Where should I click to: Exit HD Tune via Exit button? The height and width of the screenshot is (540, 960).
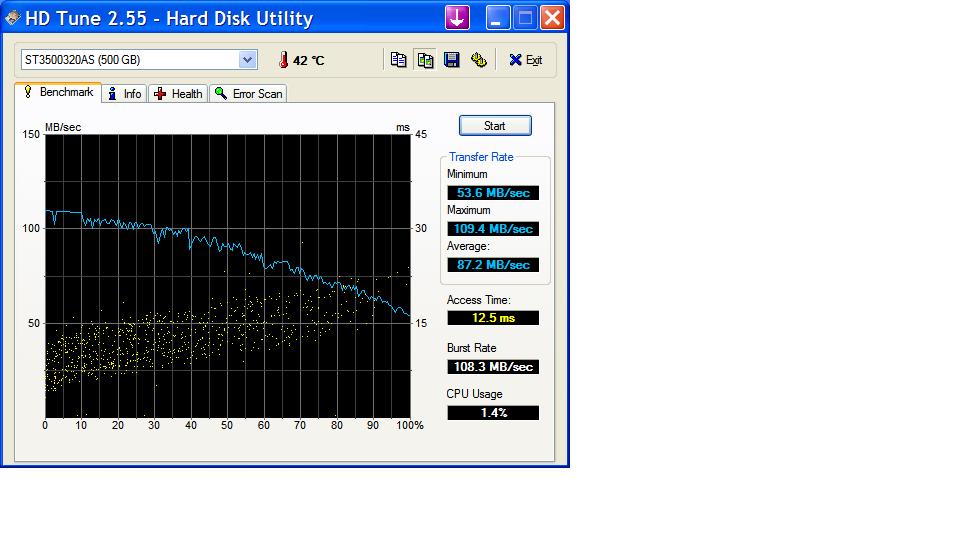[525, 59]
